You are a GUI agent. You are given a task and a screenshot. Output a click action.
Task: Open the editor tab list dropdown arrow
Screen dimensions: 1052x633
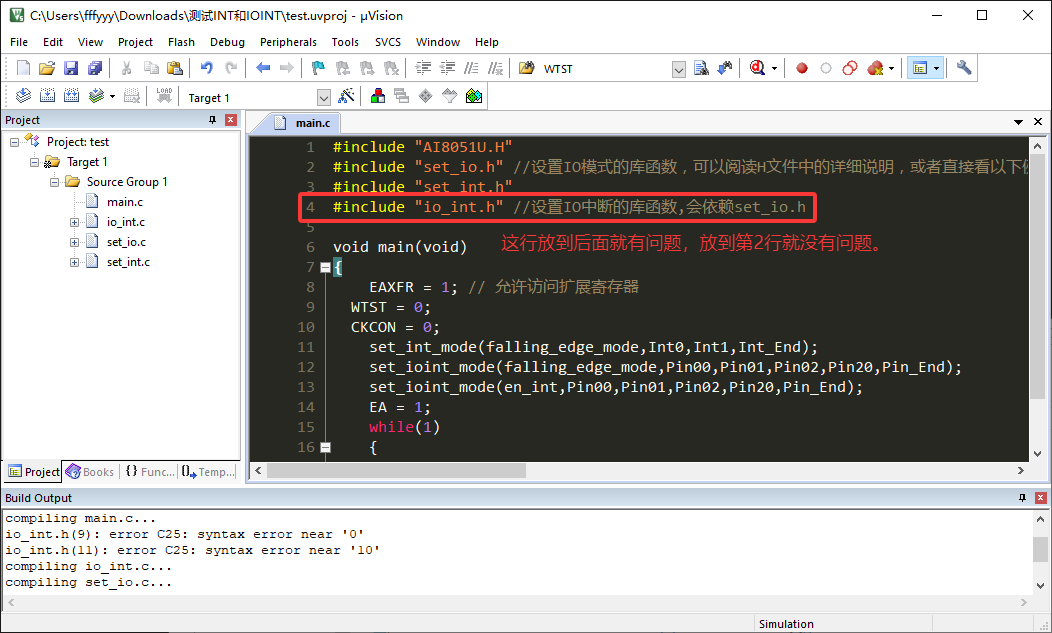[1018, 122]
